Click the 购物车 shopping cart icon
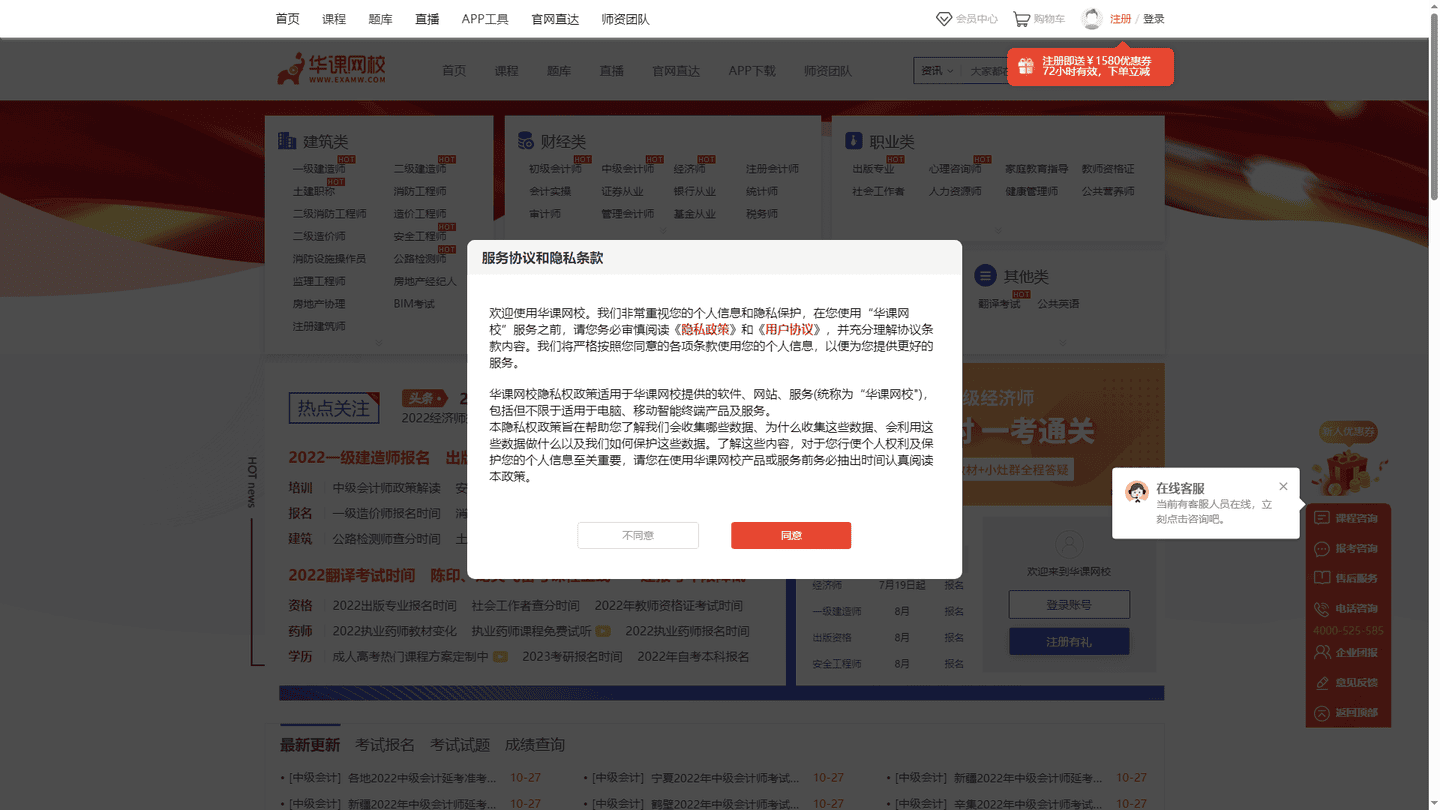This screenshot has height=810, width=1440. click(1021, 19)
